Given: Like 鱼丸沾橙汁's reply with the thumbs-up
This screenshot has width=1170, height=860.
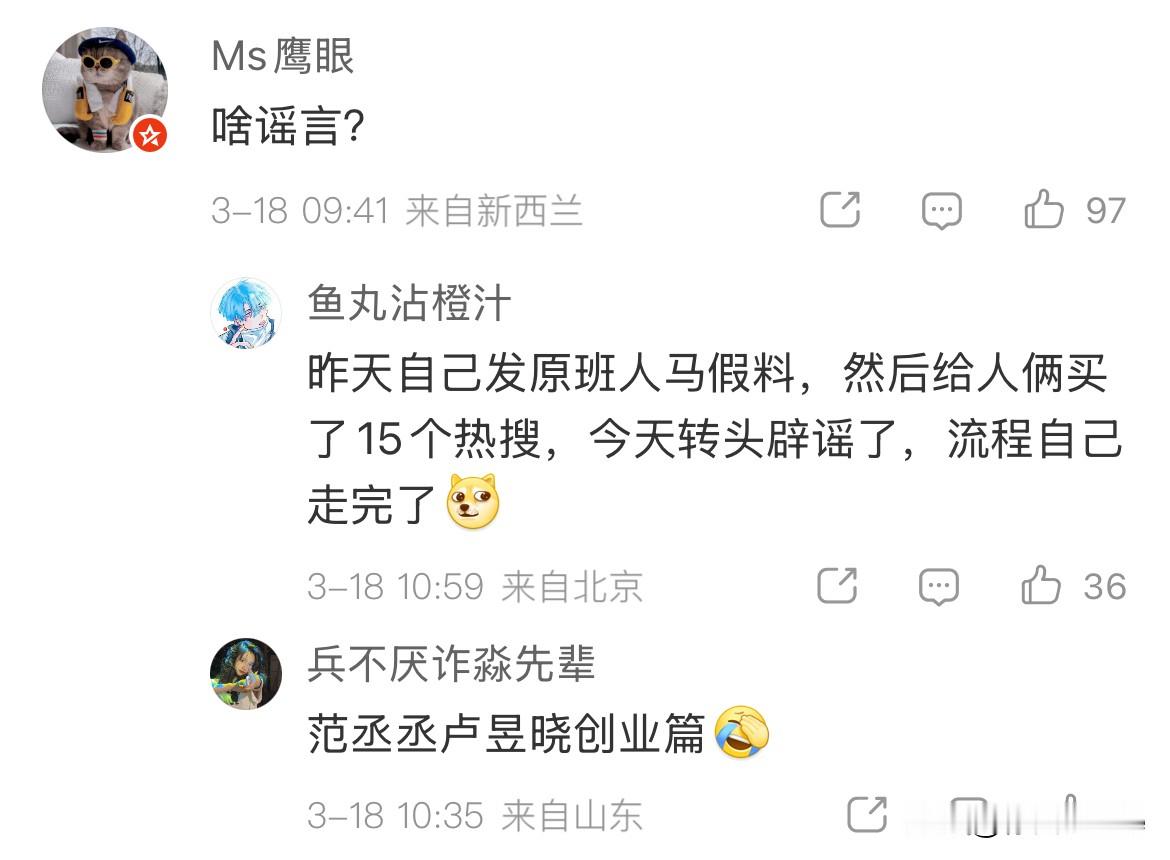Looking at the screenshot, I should [1041, 584].
